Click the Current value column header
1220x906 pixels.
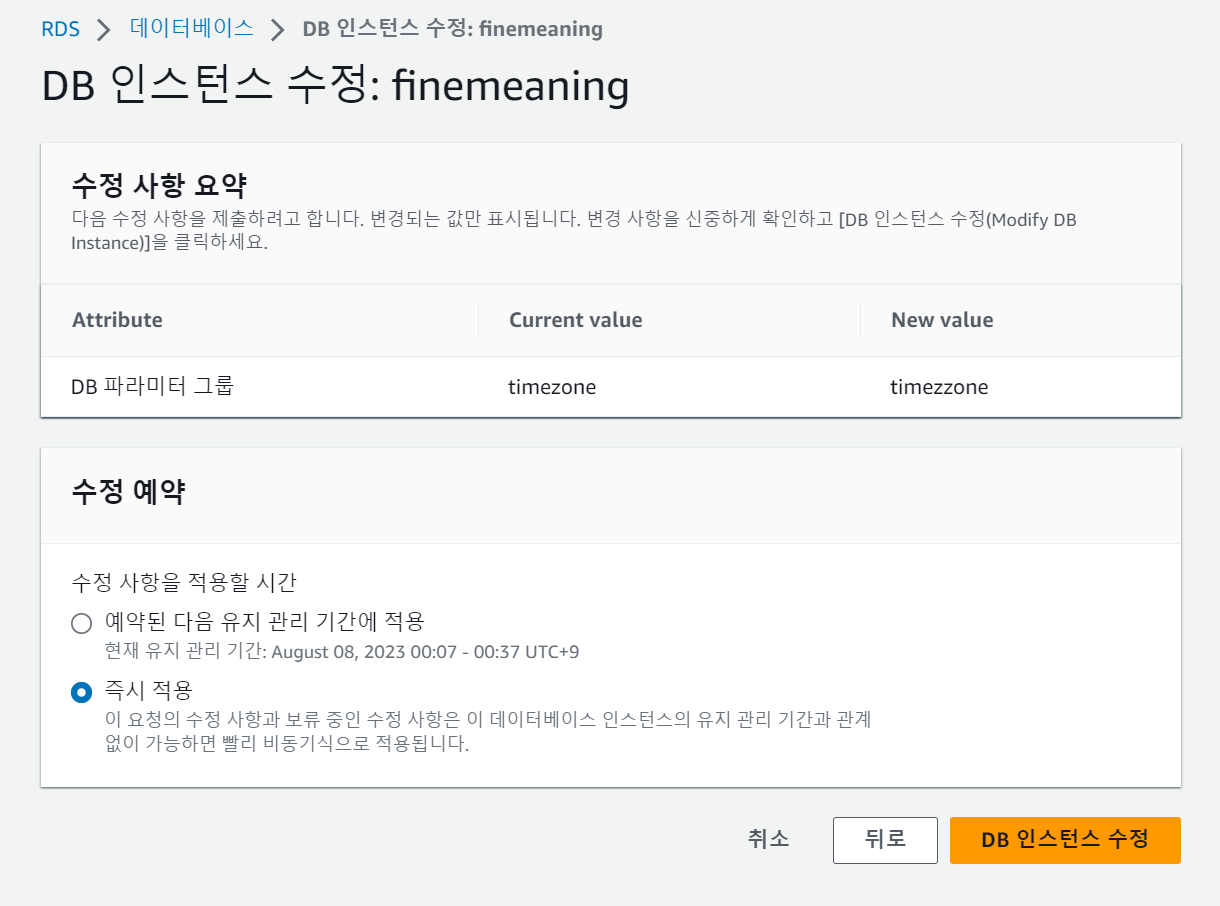click(x=575, y=319)
